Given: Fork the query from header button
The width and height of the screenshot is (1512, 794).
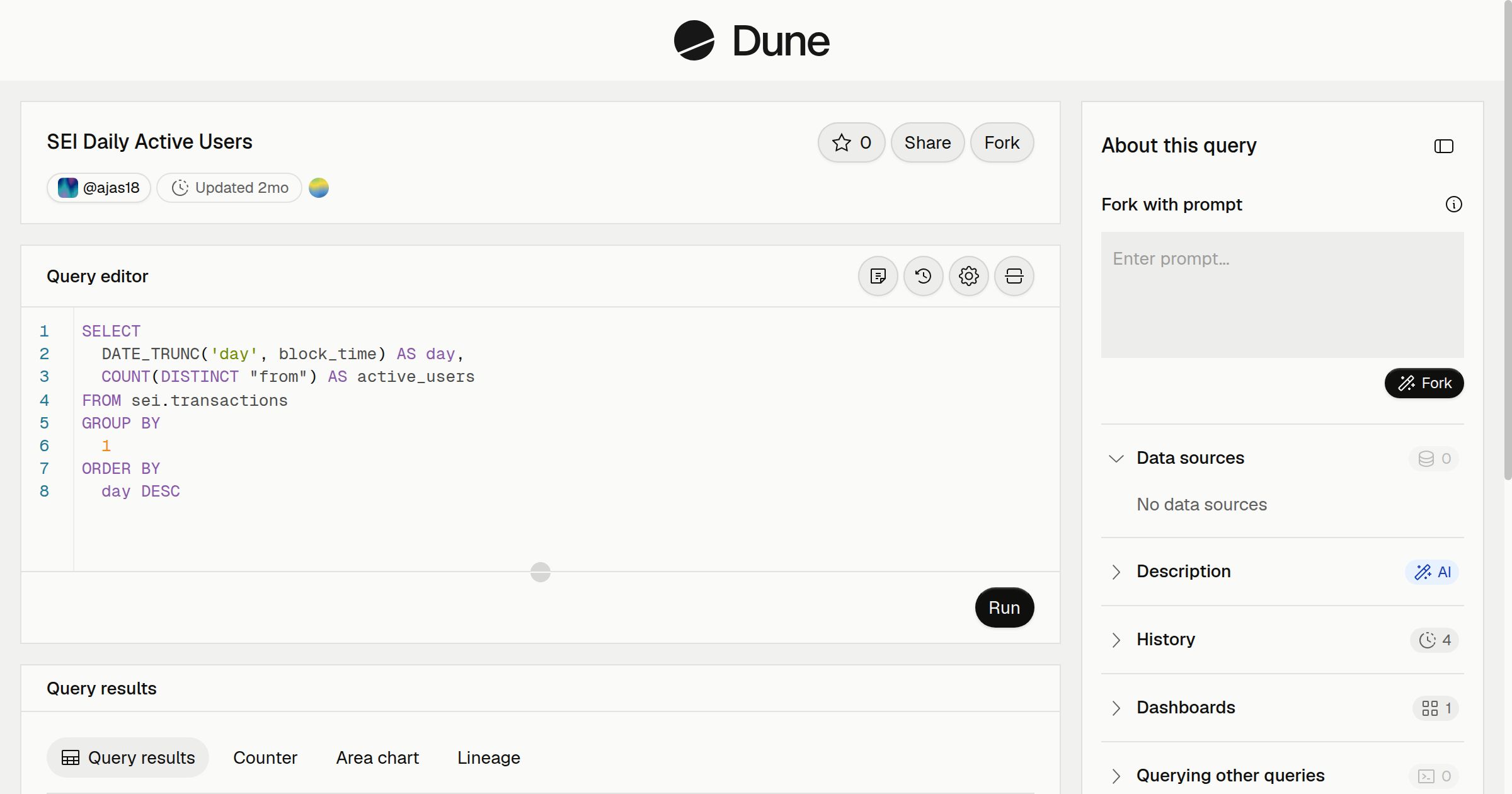Looking at the screenshot, I should click(1002, 142).
